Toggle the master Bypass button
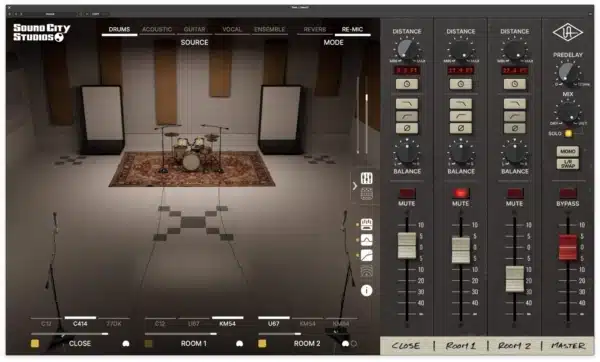Screen dimensions: 600x362 pos(568,193)
